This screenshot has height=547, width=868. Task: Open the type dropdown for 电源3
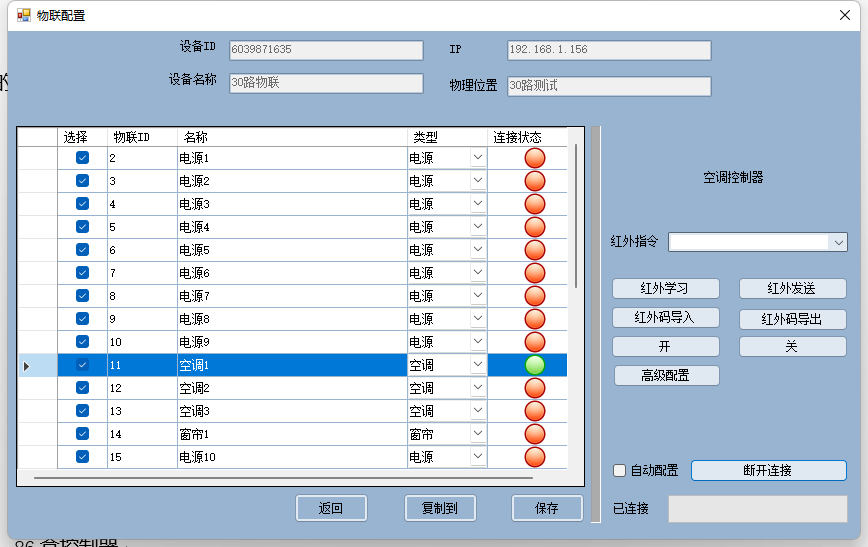[478, 204]
